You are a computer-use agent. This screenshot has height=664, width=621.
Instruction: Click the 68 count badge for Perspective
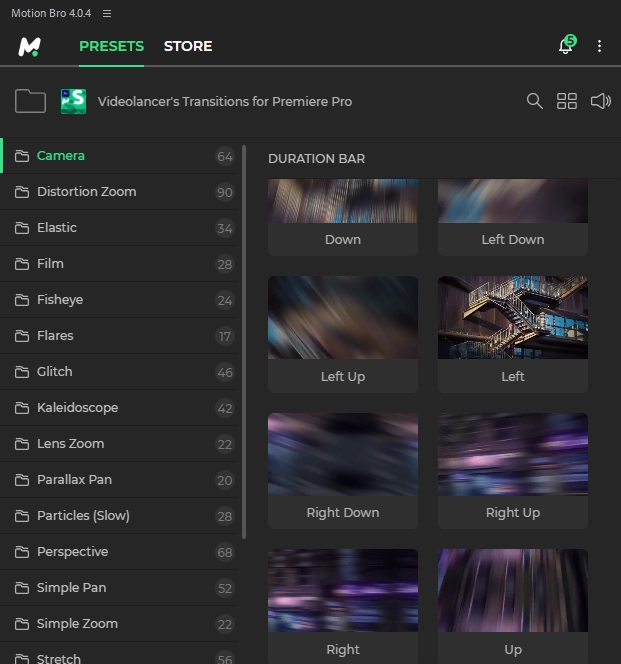coord(225,553)
